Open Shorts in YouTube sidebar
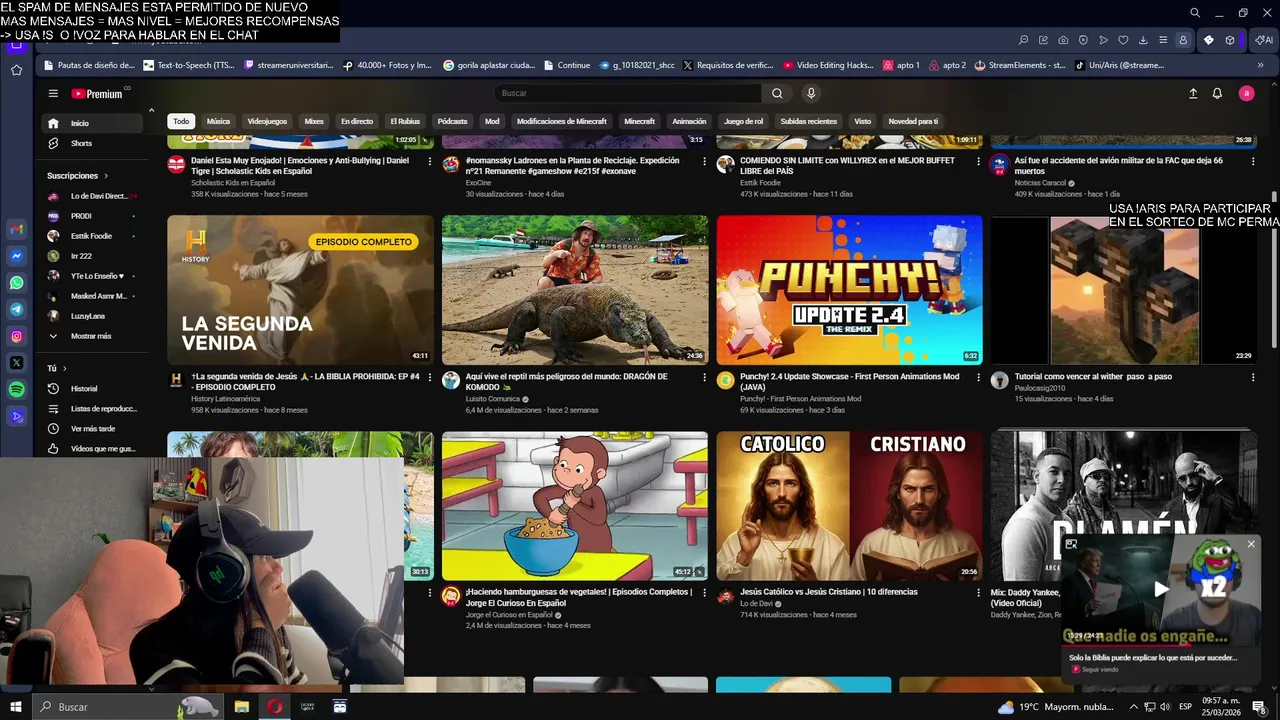The height and width of the screenshot is (720, 1280). [93, 143]
